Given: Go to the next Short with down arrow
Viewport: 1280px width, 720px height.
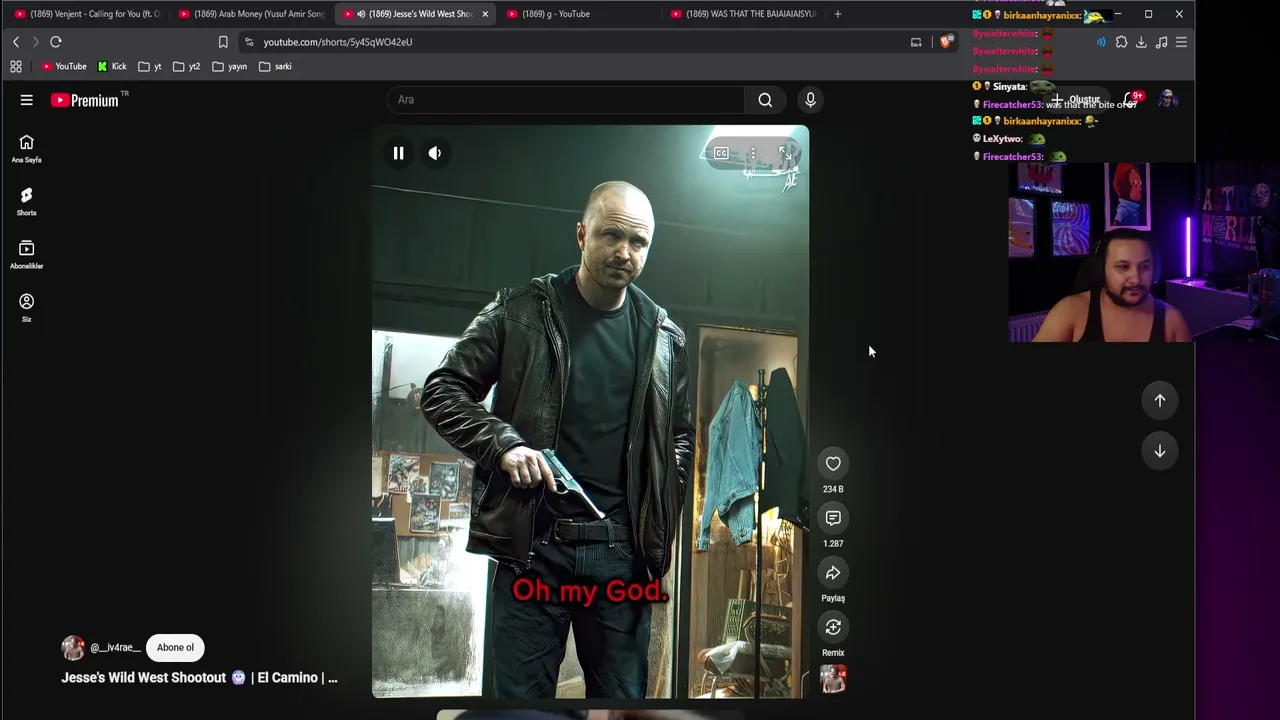Looking at the screenshot, I should [1160, 451].
